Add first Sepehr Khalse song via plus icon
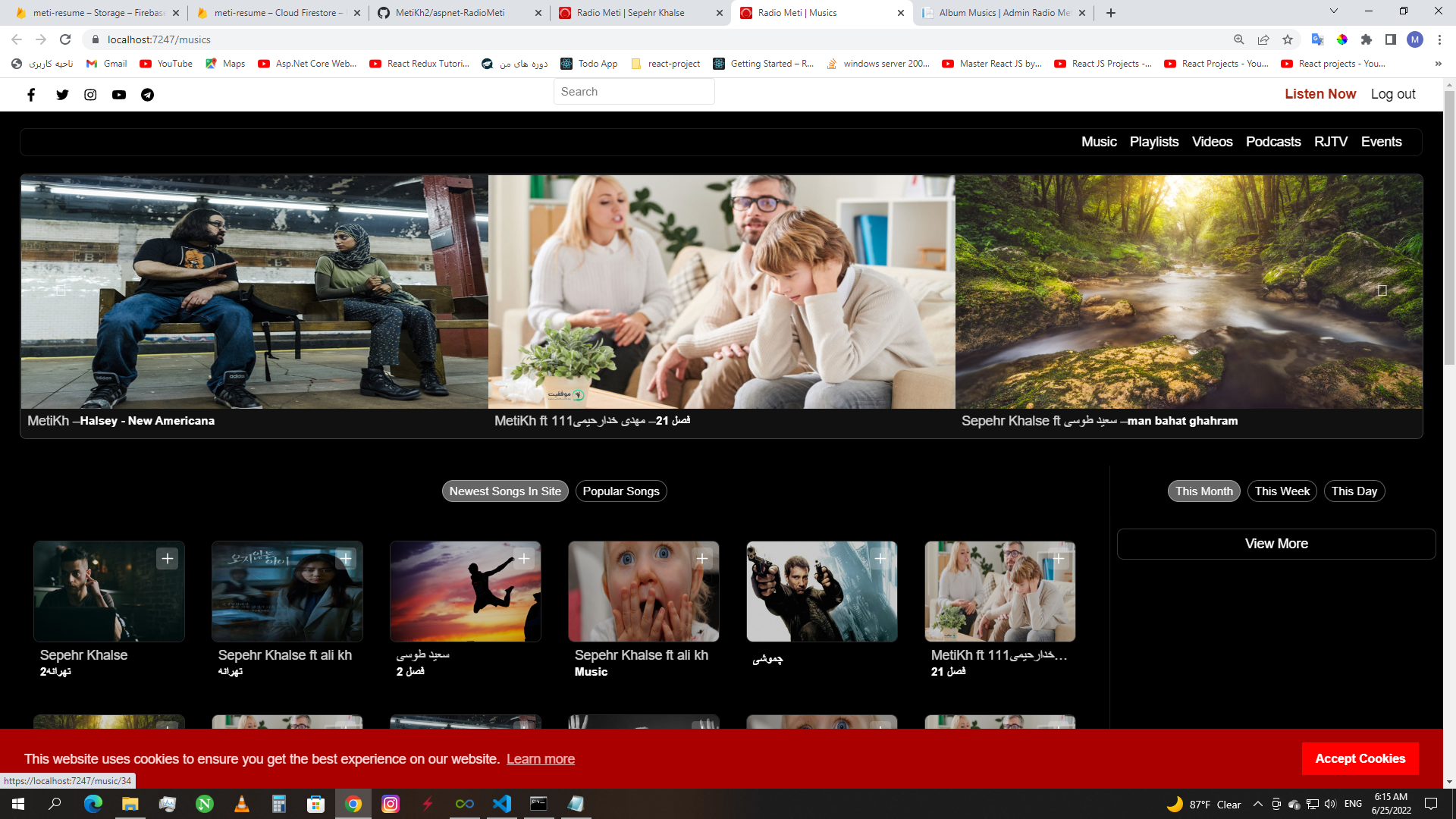The image size is (1456, 819). [168, 559]
